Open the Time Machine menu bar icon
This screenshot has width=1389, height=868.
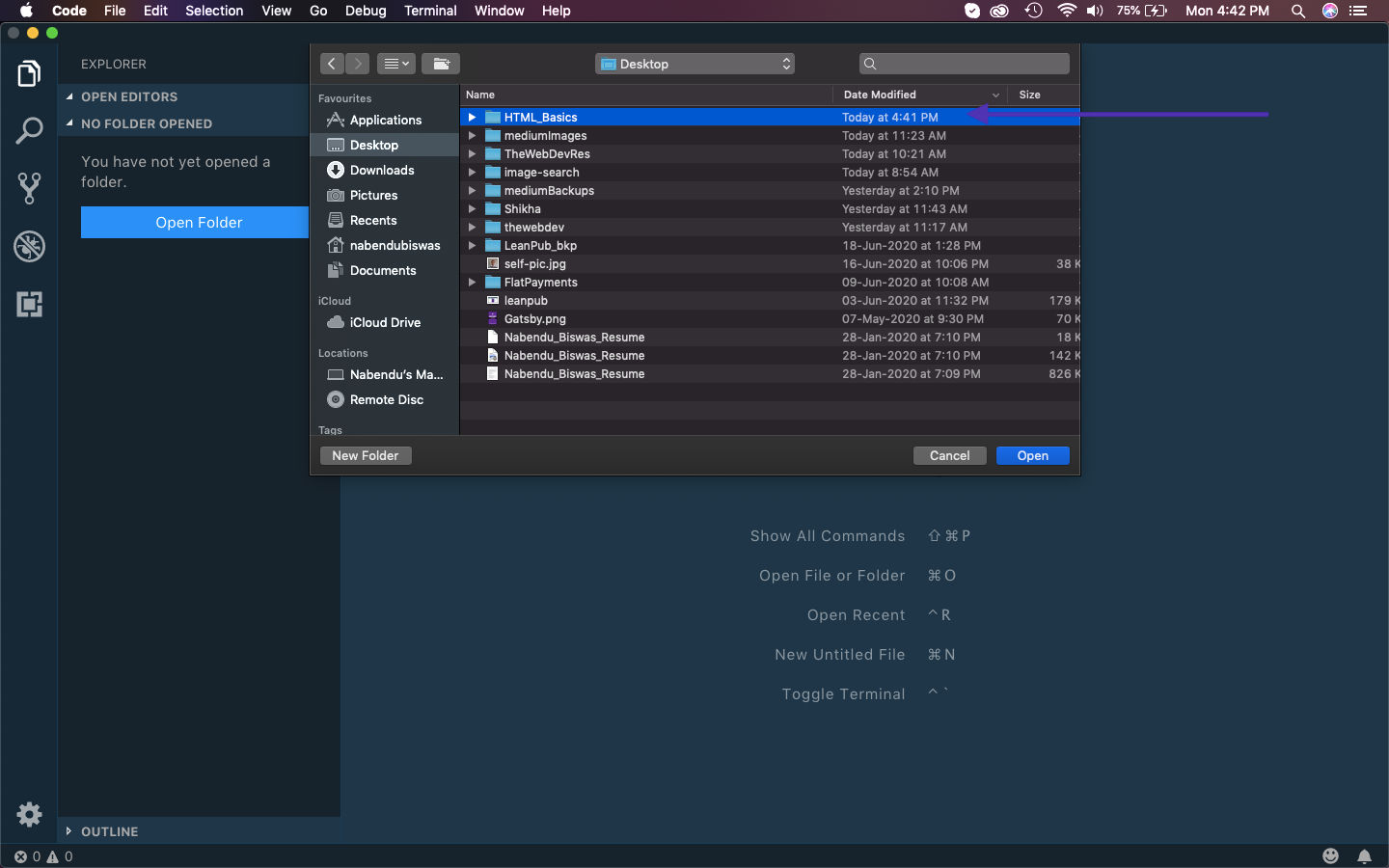coord(1034,11)
